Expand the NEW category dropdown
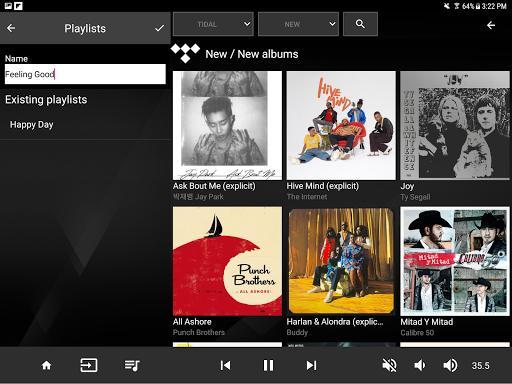 pyautogui.click(x=298, y=24)
